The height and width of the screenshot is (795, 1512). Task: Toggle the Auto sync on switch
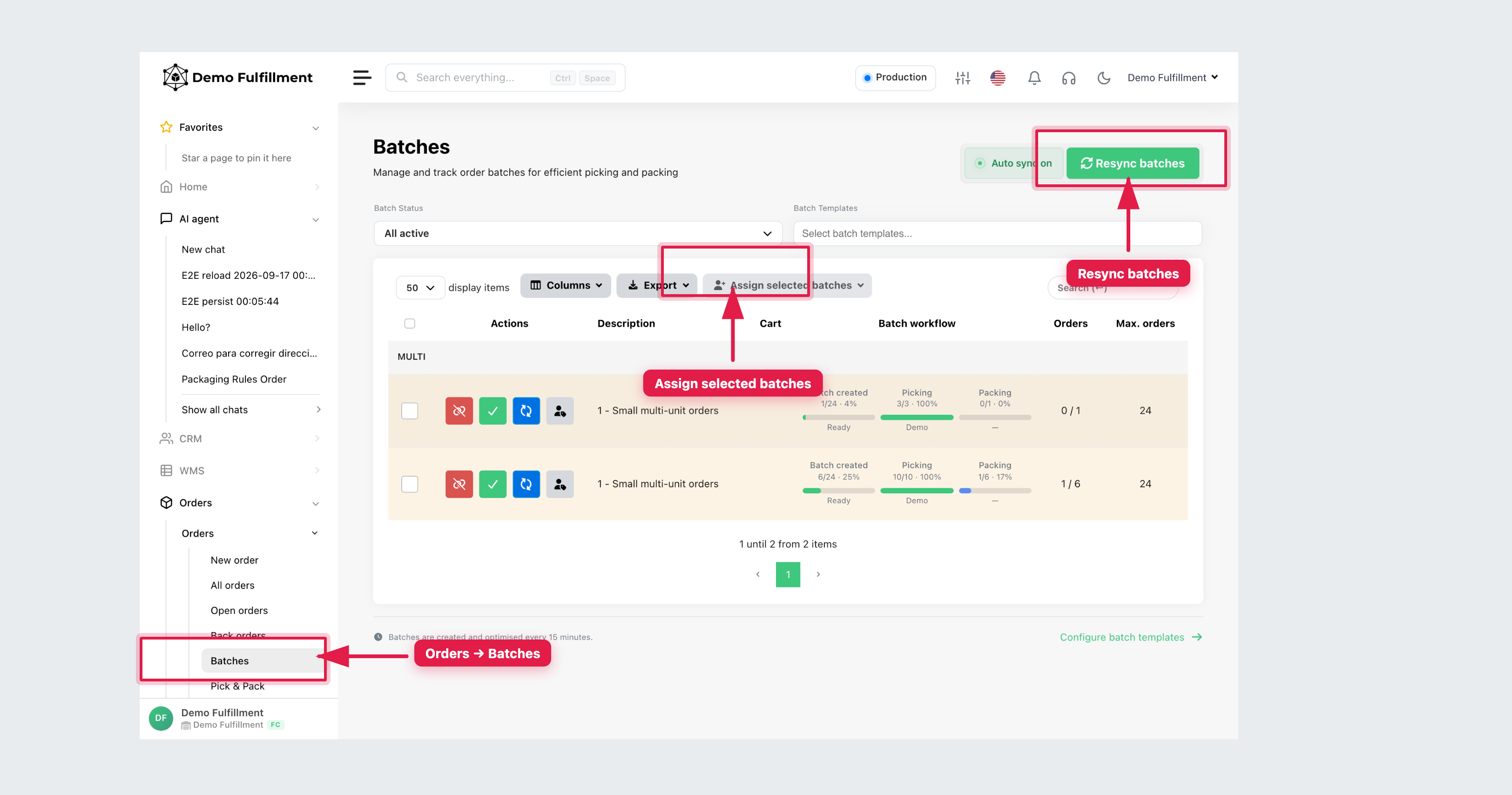pos(1014,163)
